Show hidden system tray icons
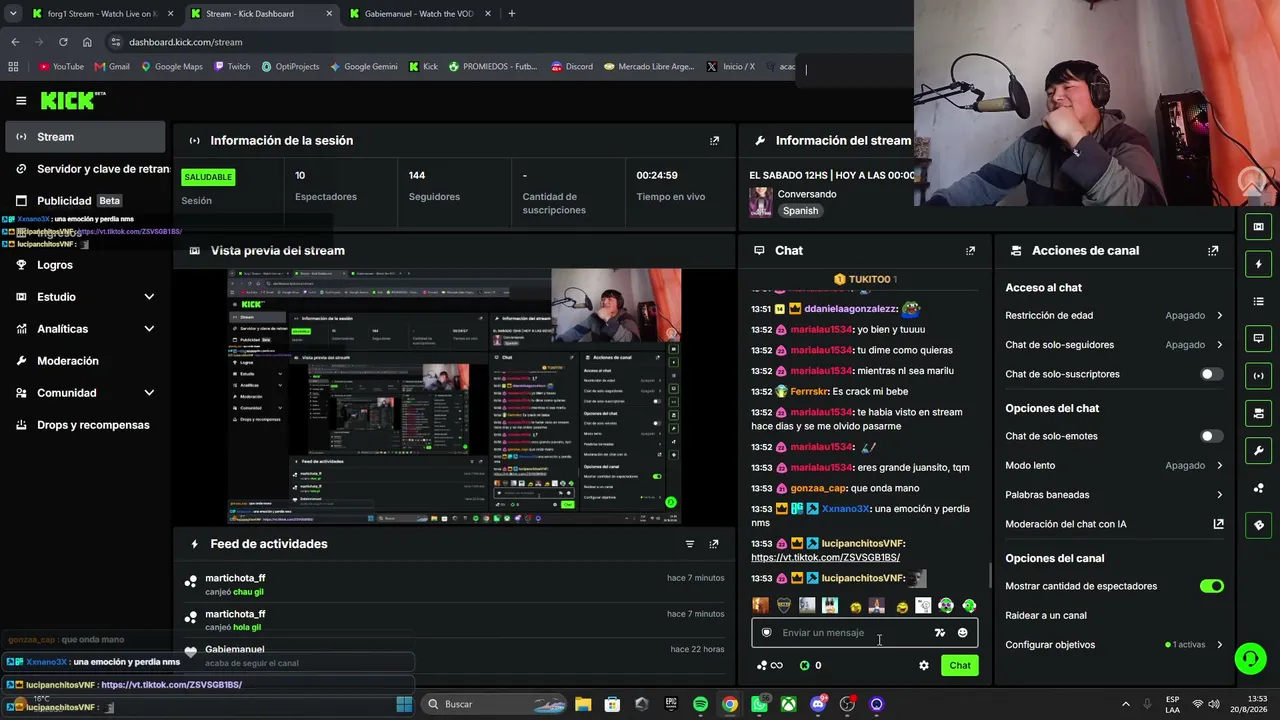The height and width of the screenshot is (720, 1280). point(1125,704)
